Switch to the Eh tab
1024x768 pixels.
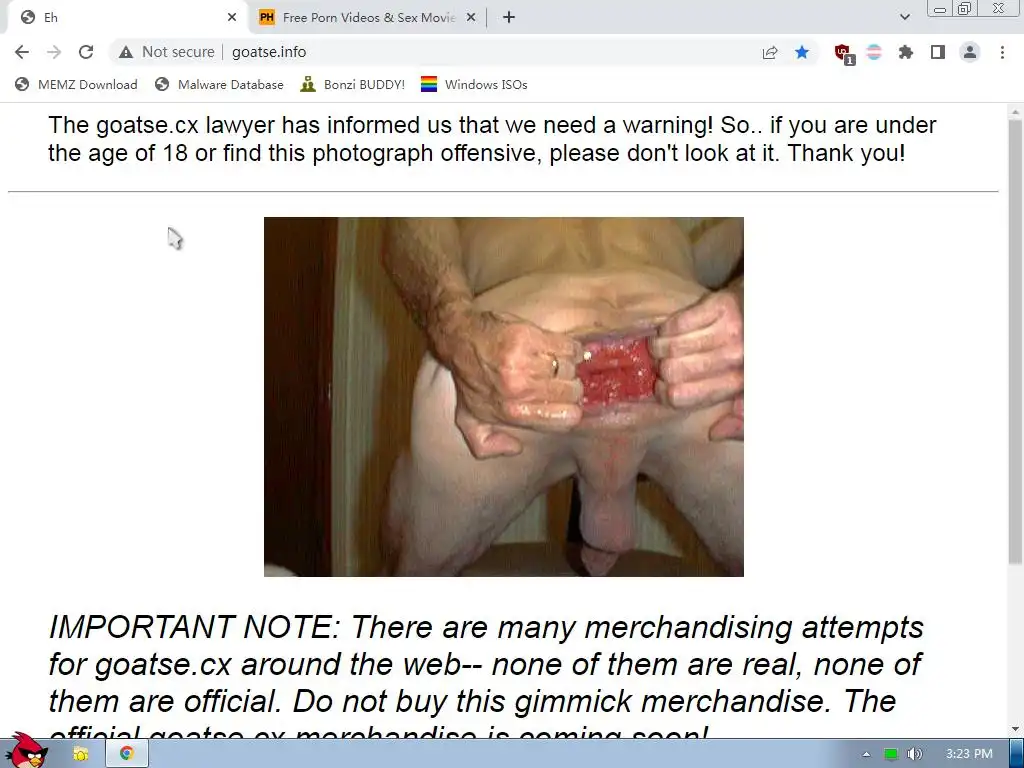[x=124, y=18]
